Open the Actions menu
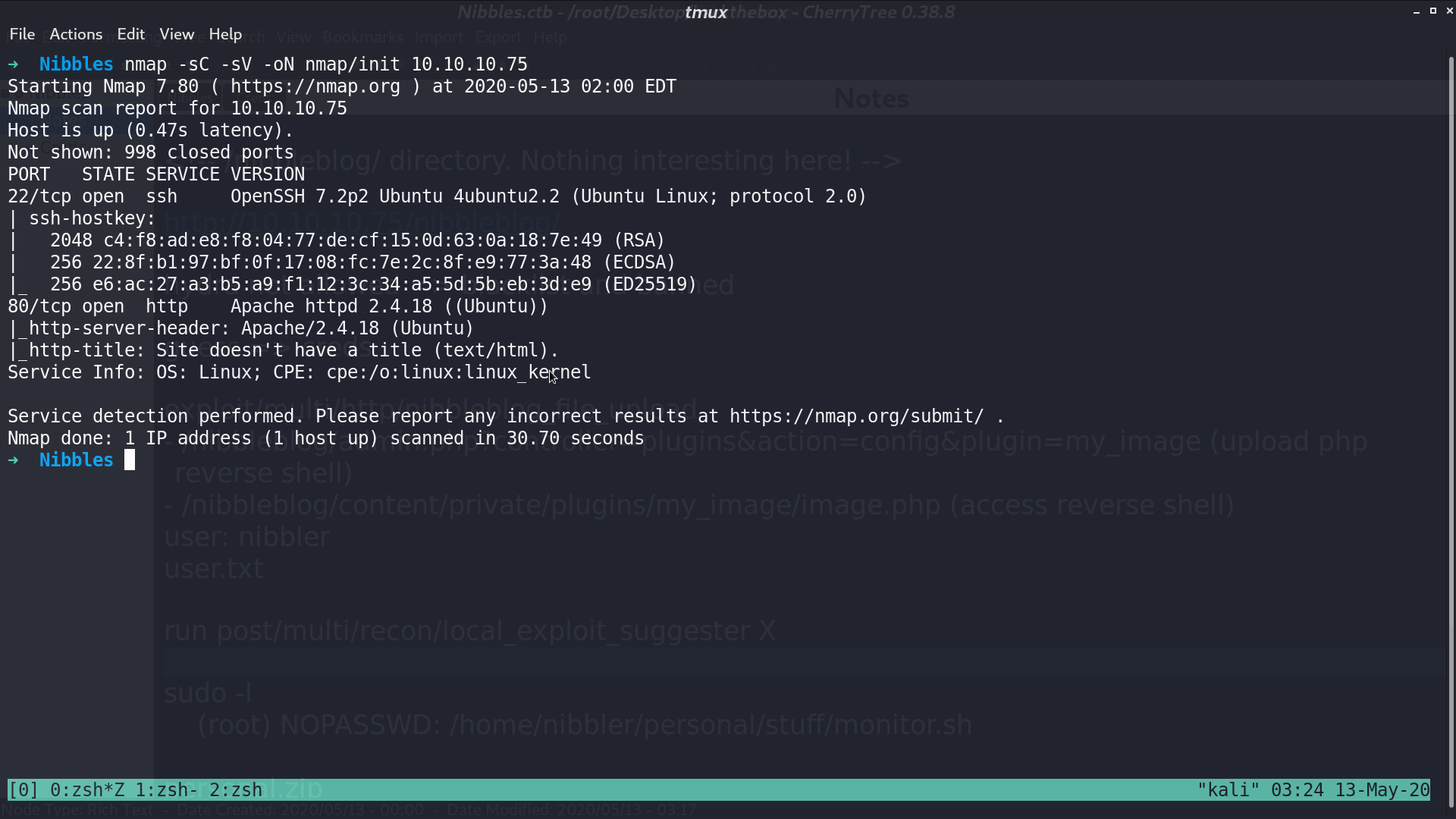 click(x=76, y=34)
